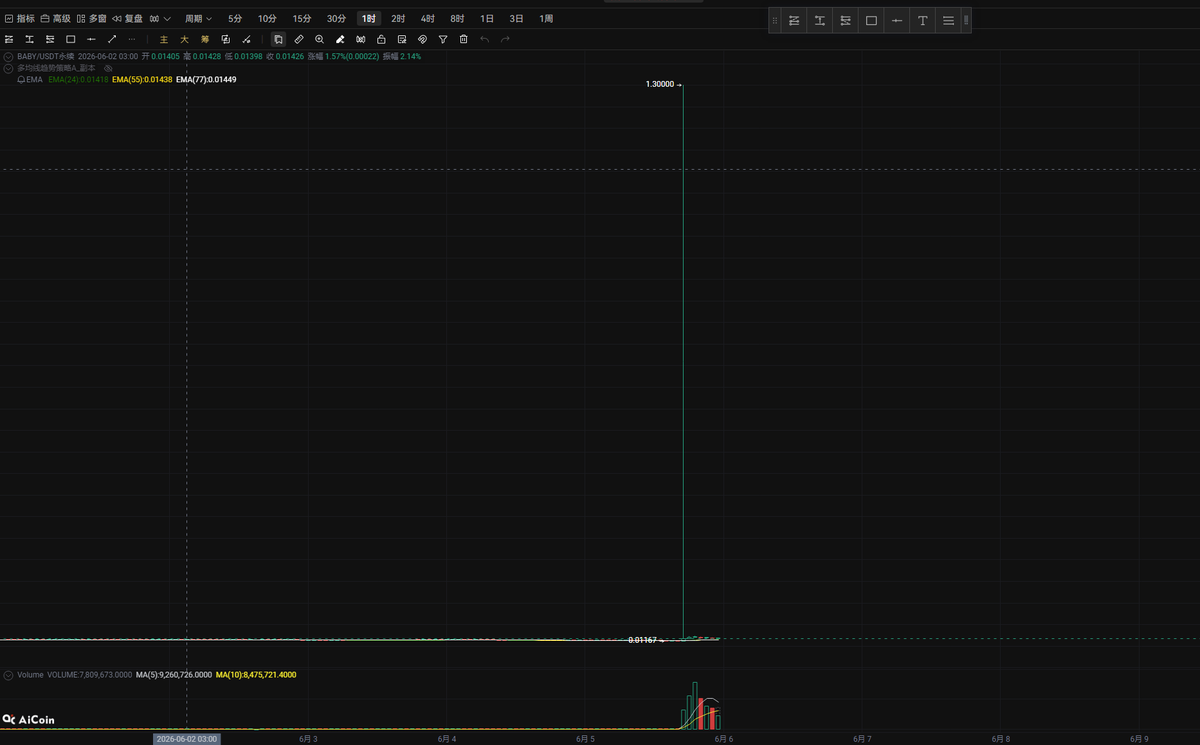Viewport: 1200px width, 745px height.
Task: Click the EMA(55):0.01438 label
Action: tap(142, 79)
